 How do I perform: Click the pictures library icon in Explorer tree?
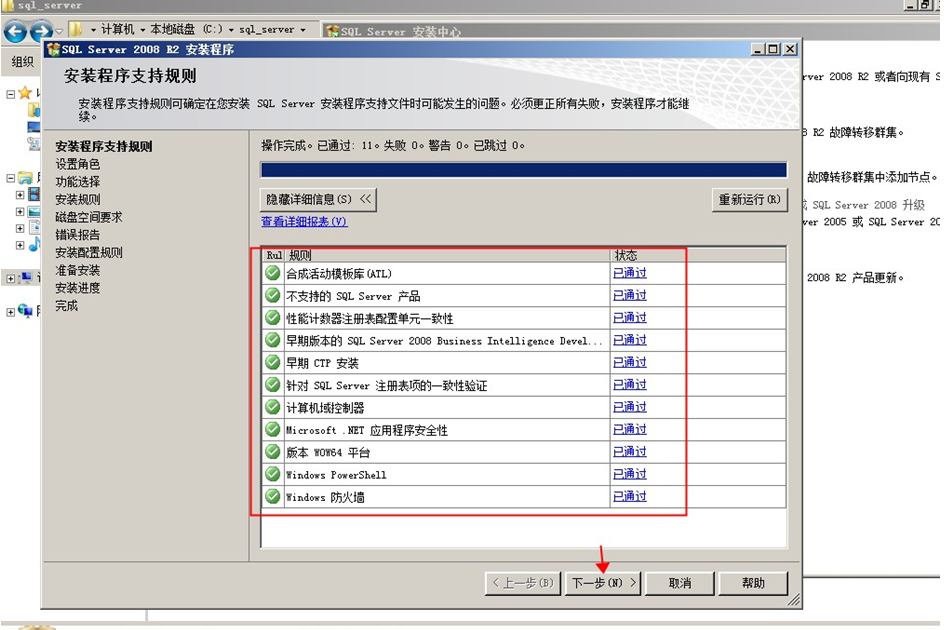click(x=34, y=211)
